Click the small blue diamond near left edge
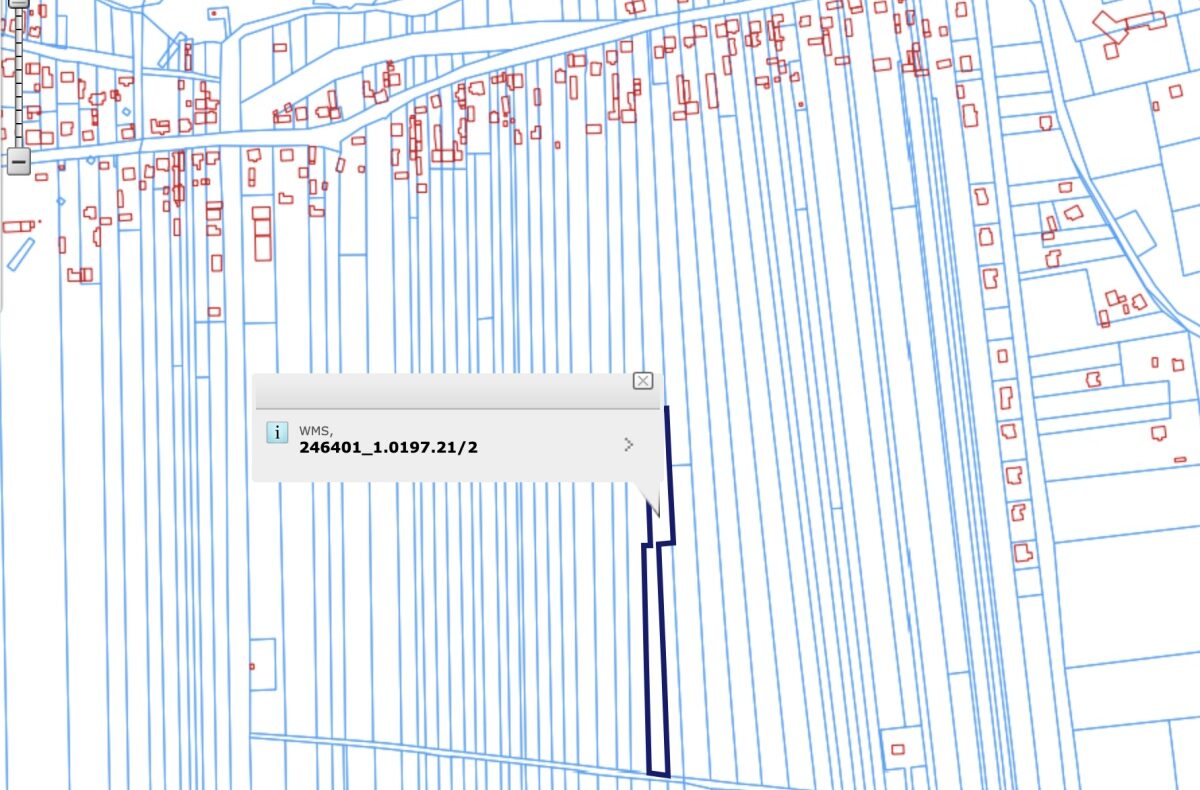This screenshot has height=790, width=1200. [60, 202]
